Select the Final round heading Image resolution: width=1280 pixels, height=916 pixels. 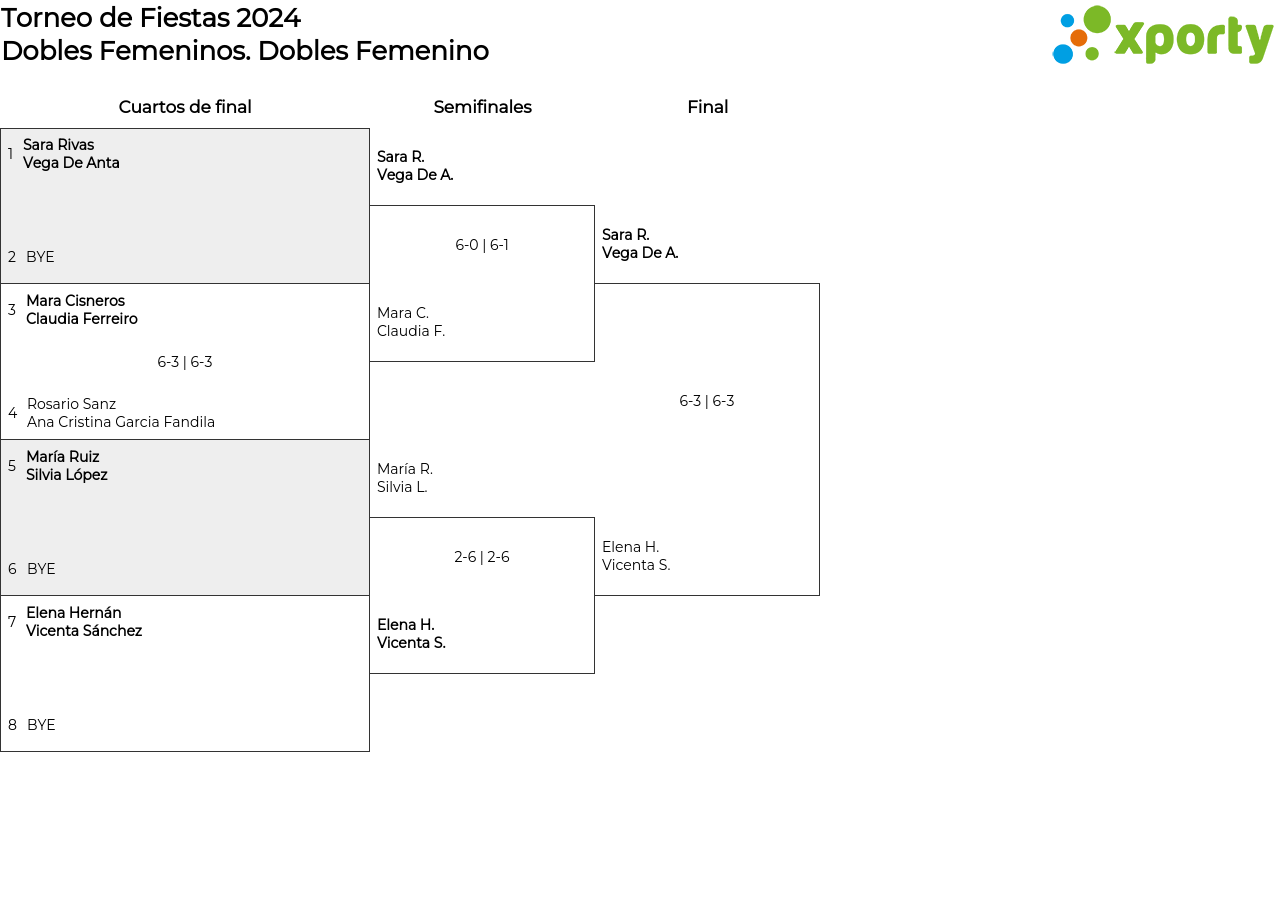click(x=707, y=107)
